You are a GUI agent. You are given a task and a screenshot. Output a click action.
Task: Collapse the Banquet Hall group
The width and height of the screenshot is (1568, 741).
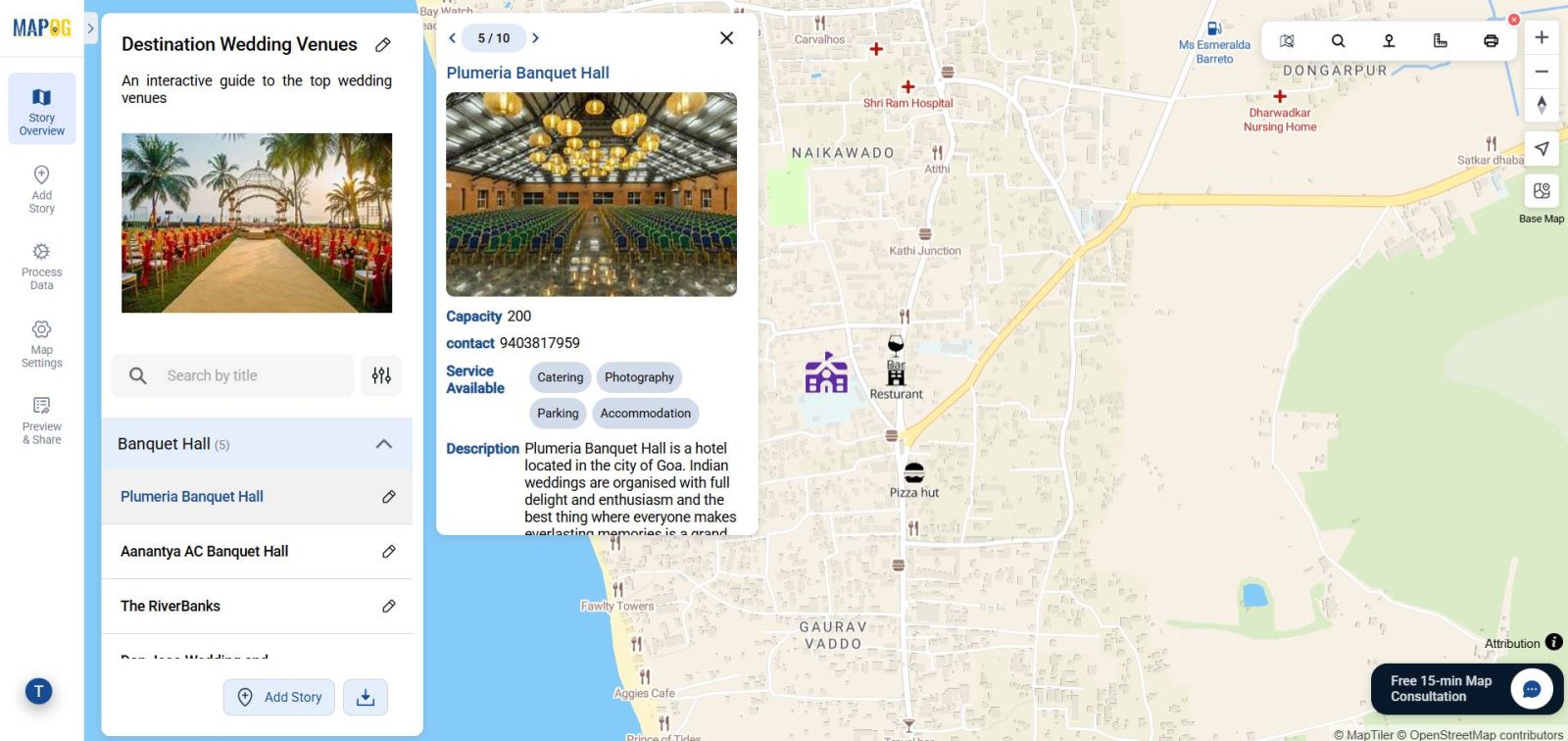tap(384, 444)
